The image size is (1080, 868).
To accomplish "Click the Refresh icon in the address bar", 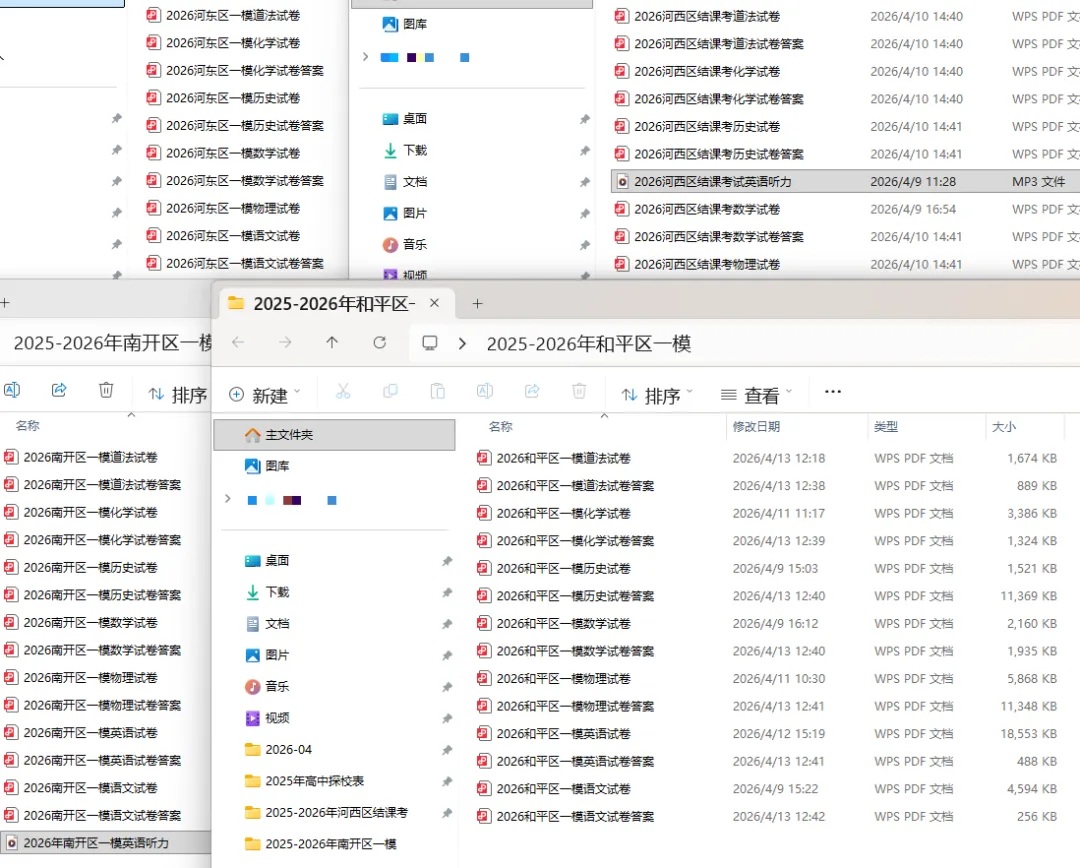I will click(x=380, y=342).
